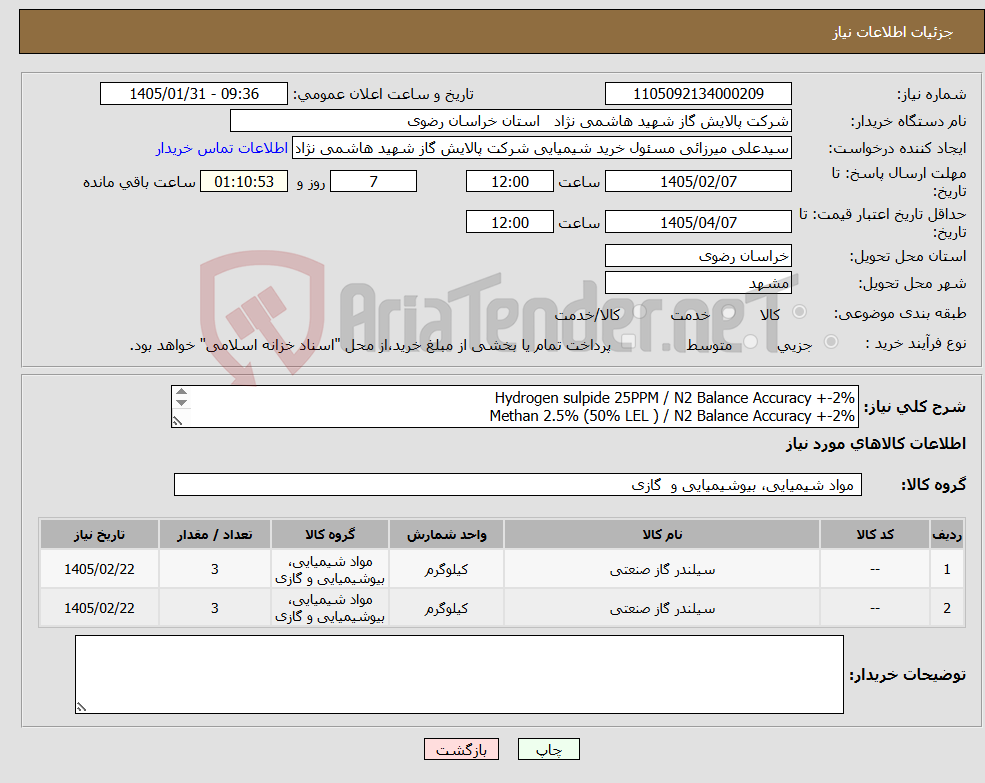Screen dimensions: 985x783
Task: Grab resize handle of buyer notes box
Action: coord(81,707)
